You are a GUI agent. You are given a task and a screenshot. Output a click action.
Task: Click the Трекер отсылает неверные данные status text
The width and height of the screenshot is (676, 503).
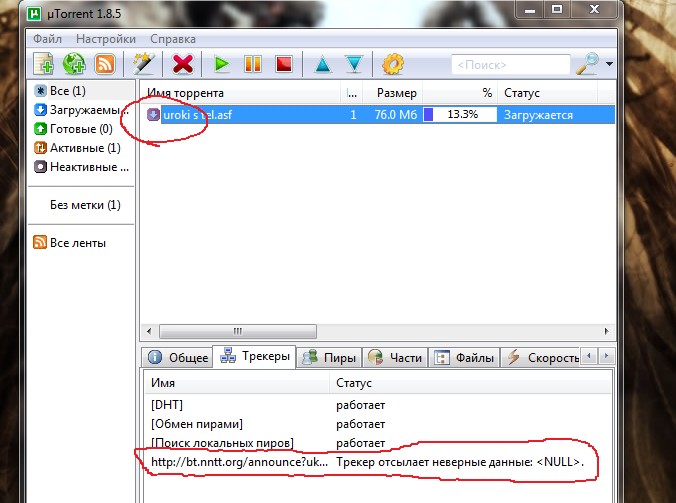pyautogui.click(x=460, y=462)
